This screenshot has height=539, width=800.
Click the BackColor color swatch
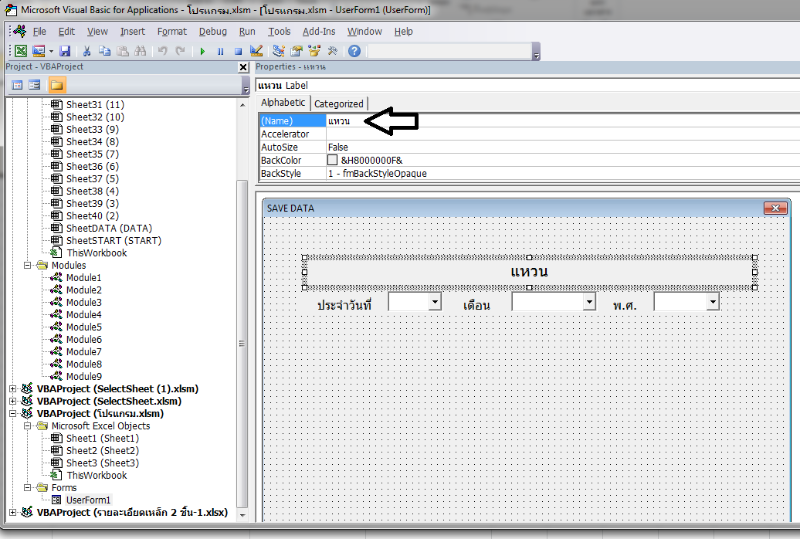[332, 160]
